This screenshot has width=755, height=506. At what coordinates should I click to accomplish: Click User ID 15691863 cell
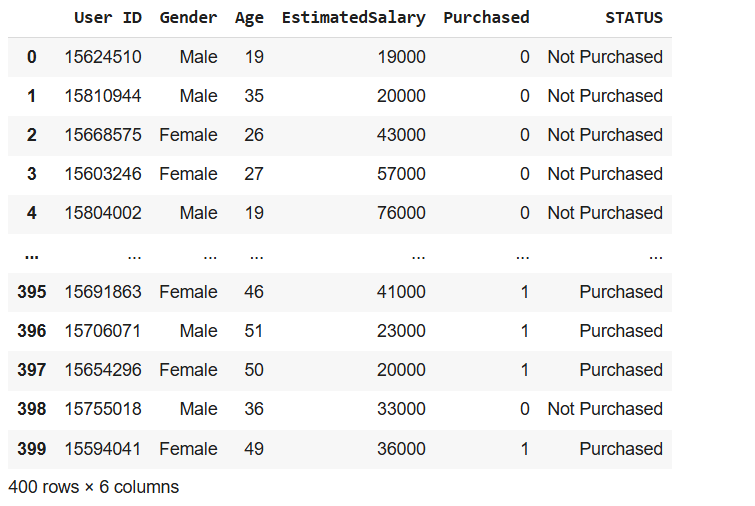click(x=103, y=292)
